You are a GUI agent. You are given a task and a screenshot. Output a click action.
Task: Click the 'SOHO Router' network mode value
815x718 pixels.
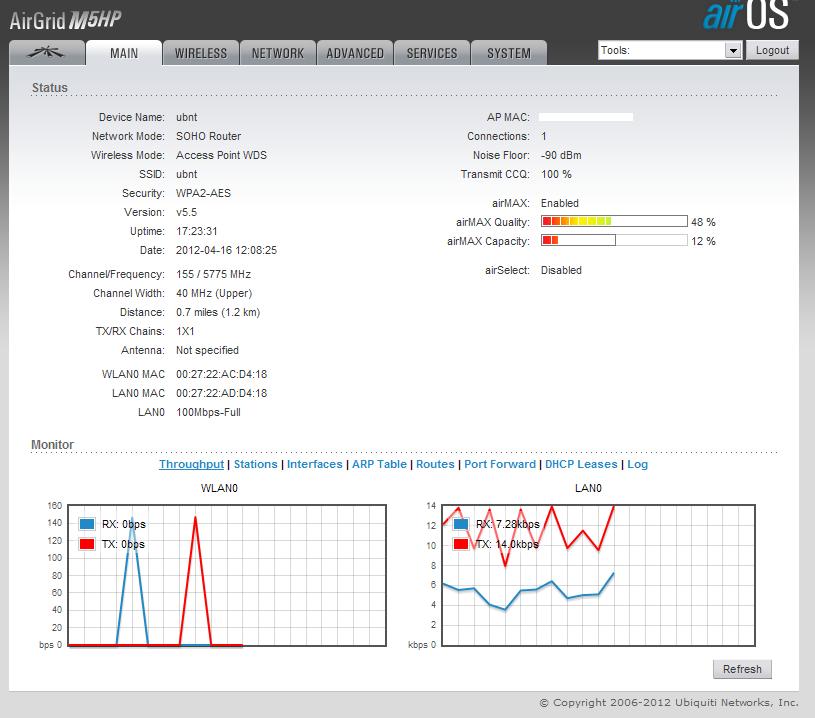[208, 136]
